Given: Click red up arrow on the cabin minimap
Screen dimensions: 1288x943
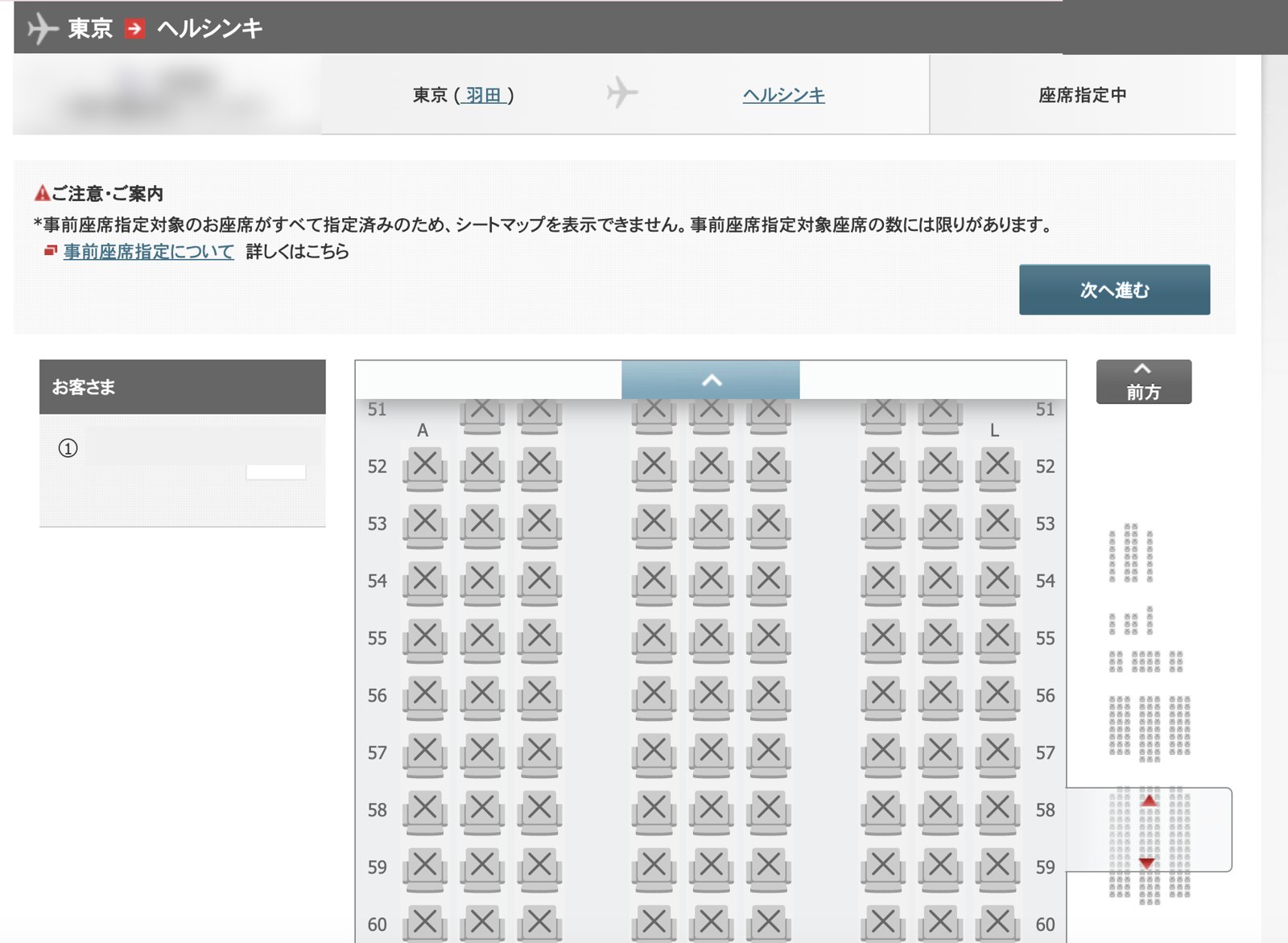Looking at the screenshot, I should pyautogui.click(x=1149, y=801).
